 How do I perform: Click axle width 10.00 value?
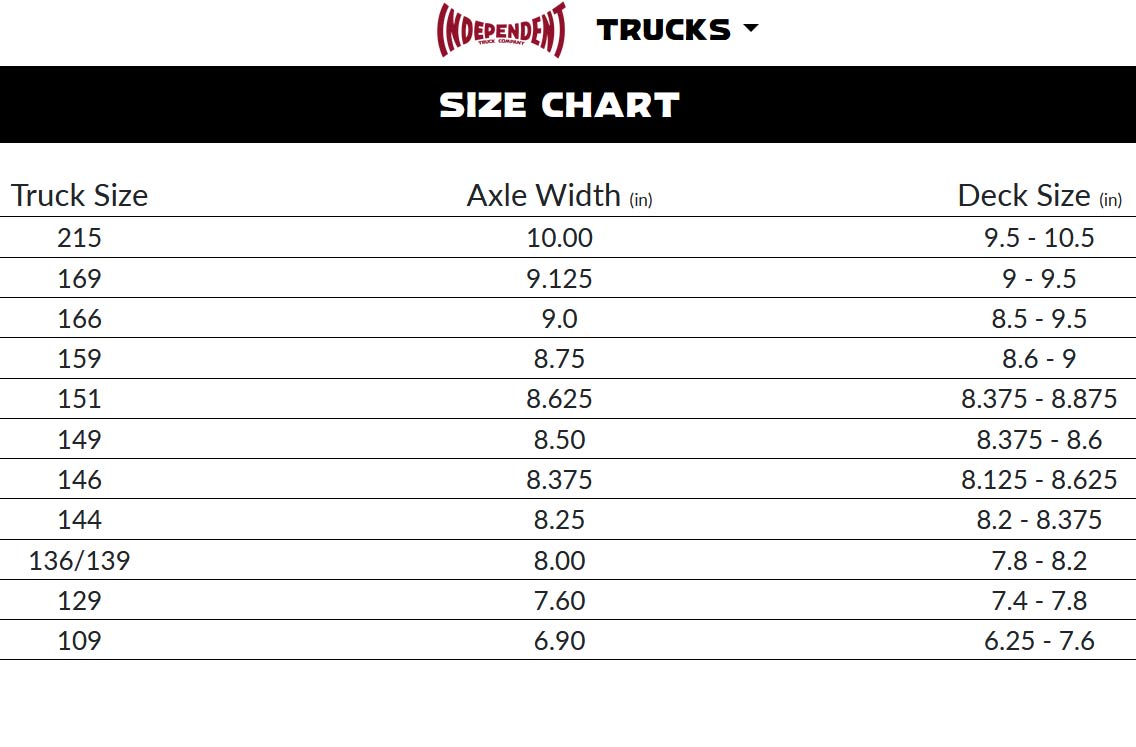(x=559, y=238)
